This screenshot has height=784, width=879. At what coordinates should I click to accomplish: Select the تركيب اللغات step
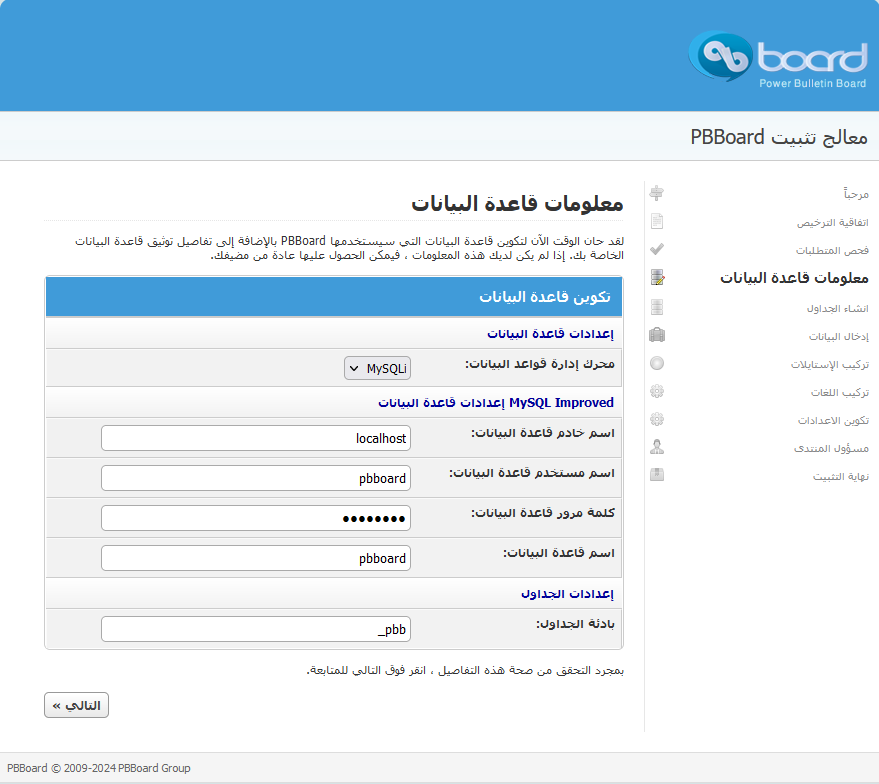tap(840, 393)
